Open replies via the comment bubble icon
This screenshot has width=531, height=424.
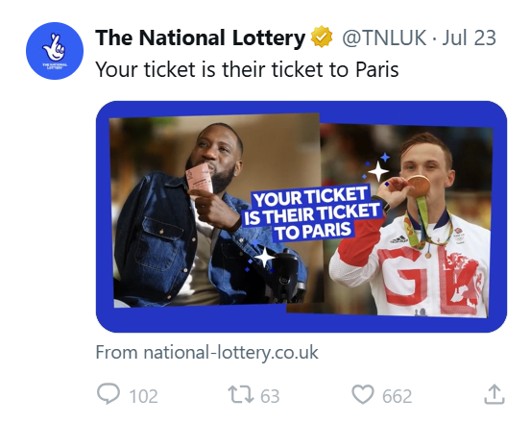pyautogui.click(x=108, y=394)
